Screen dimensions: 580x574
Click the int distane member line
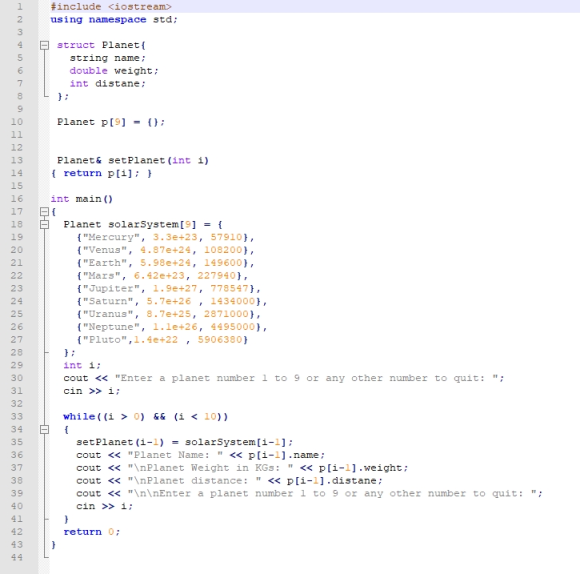click(108, 84)
